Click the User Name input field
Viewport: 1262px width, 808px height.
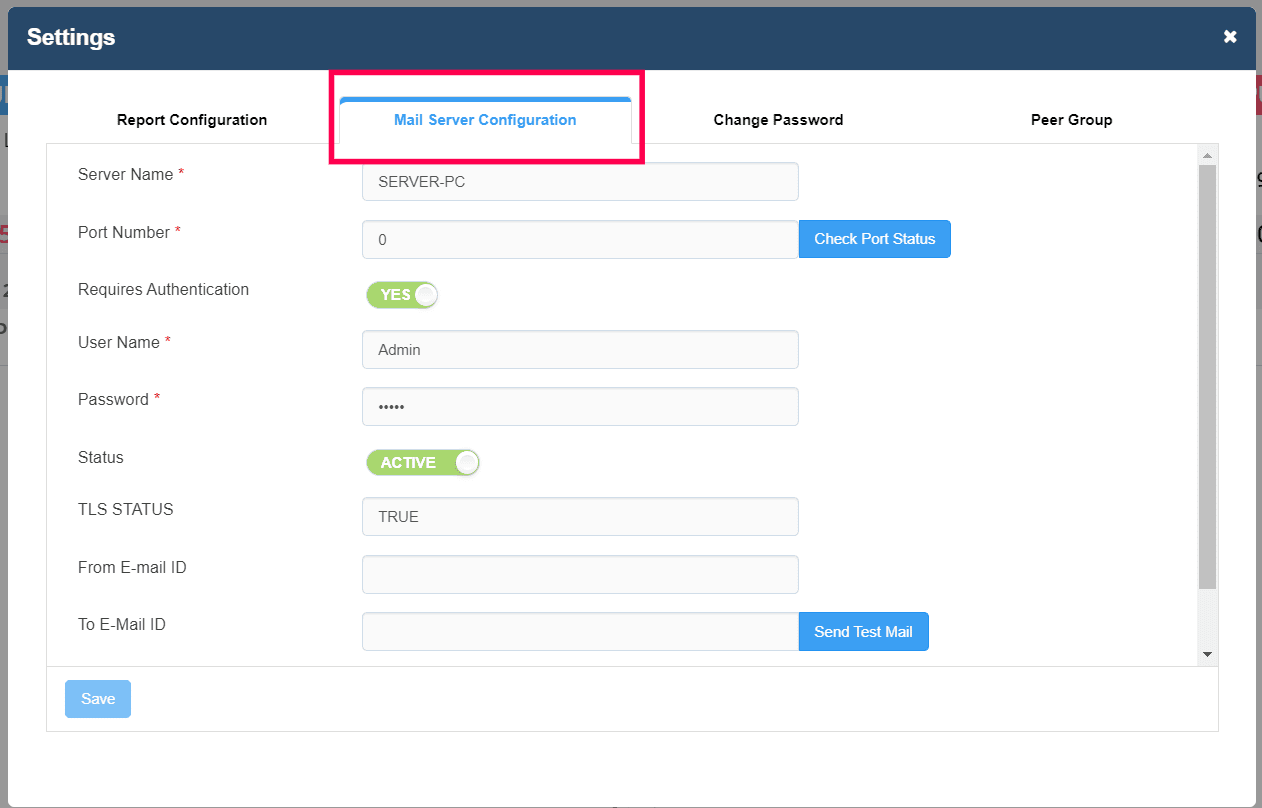pos(580,350)
